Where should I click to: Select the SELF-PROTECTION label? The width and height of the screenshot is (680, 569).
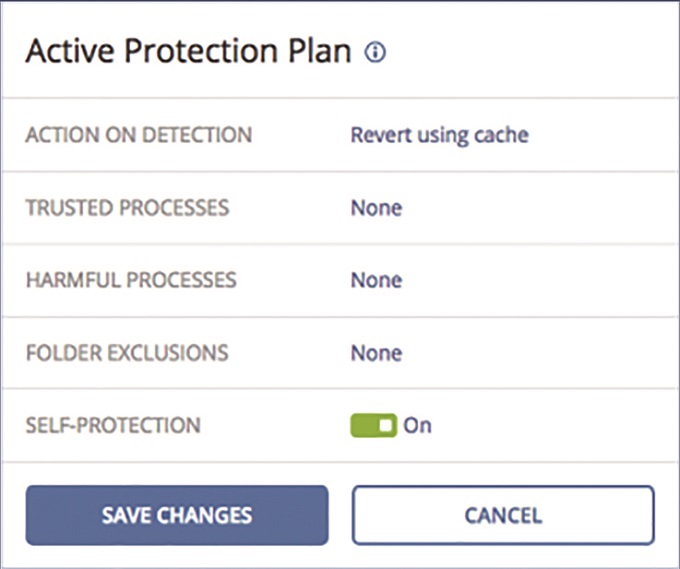pos(113,425)
